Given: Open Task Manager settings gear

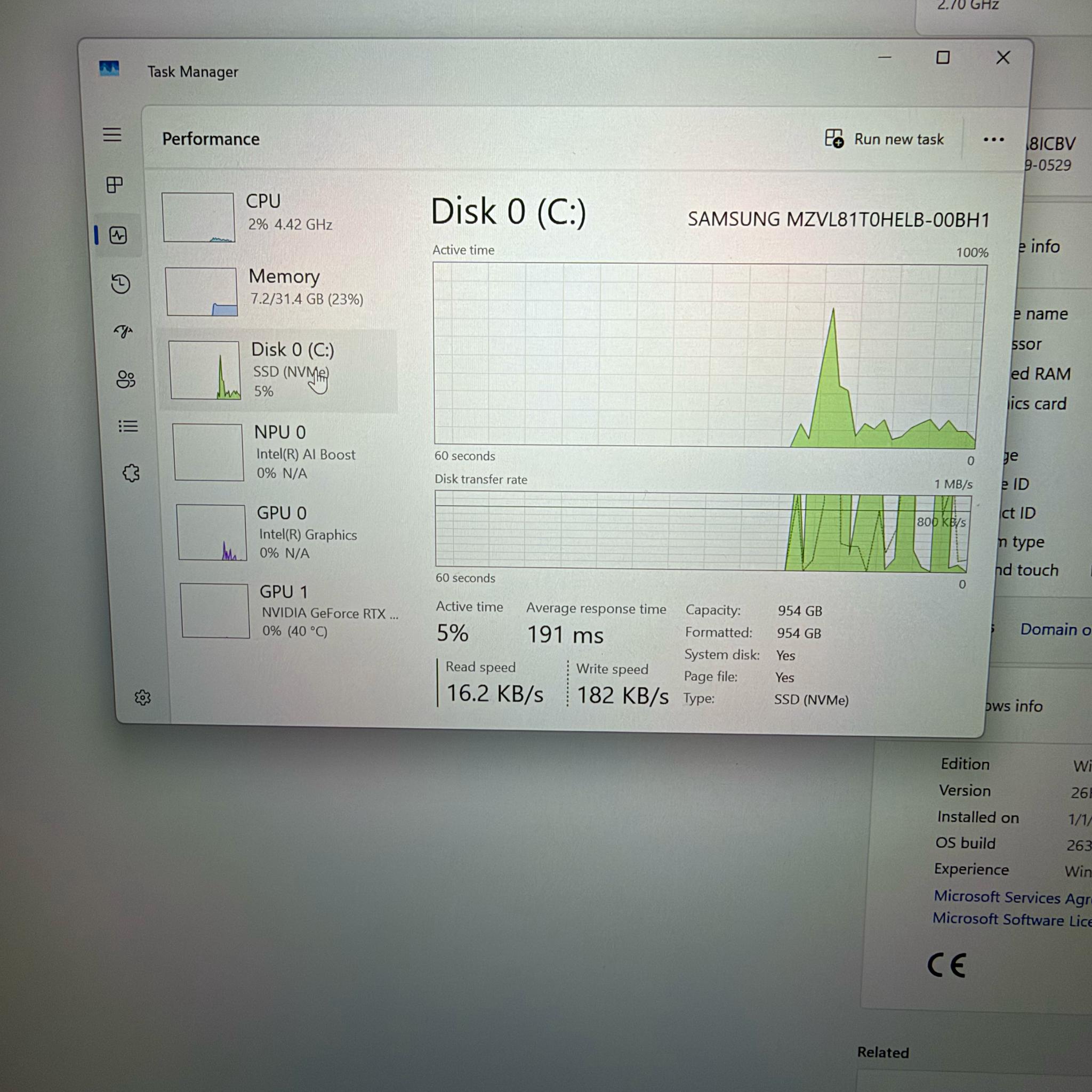Looking at the screenshot, I should 142,697.
